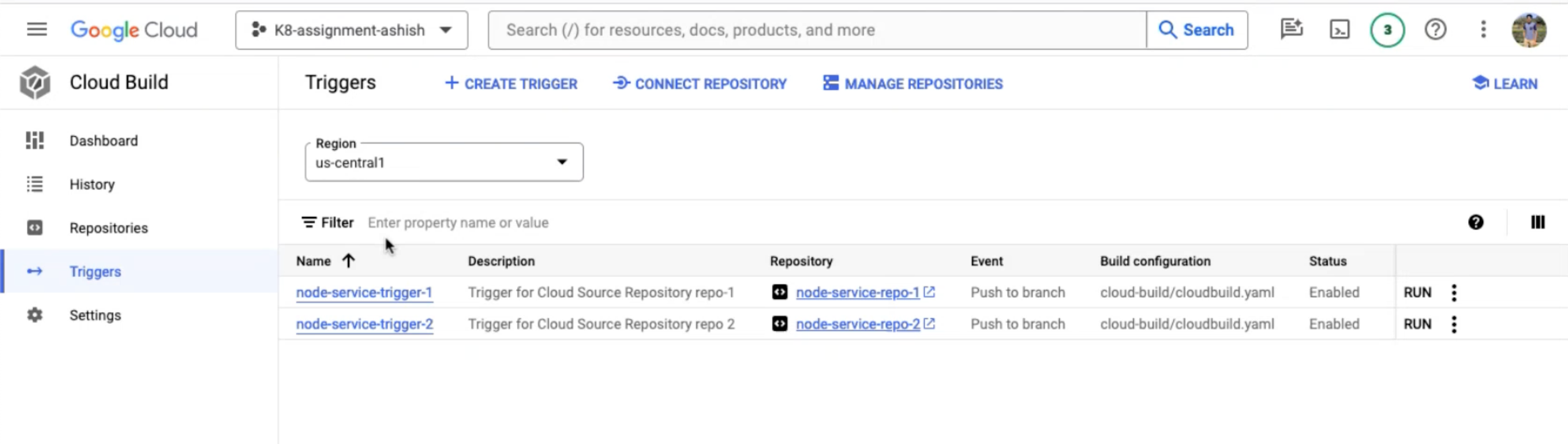This screenshot has height=444, width=1568.
Task: Click Manage Repositories button
Action: [x=913, y=84]
